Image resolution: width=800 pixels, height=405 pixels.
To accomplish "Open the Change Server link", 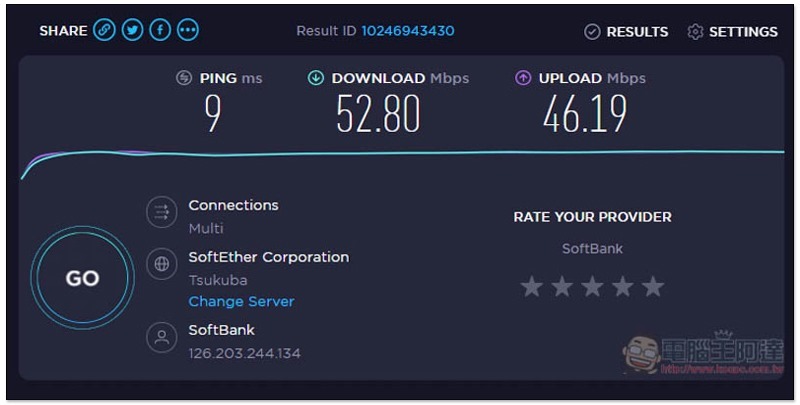I will (241, 301).
